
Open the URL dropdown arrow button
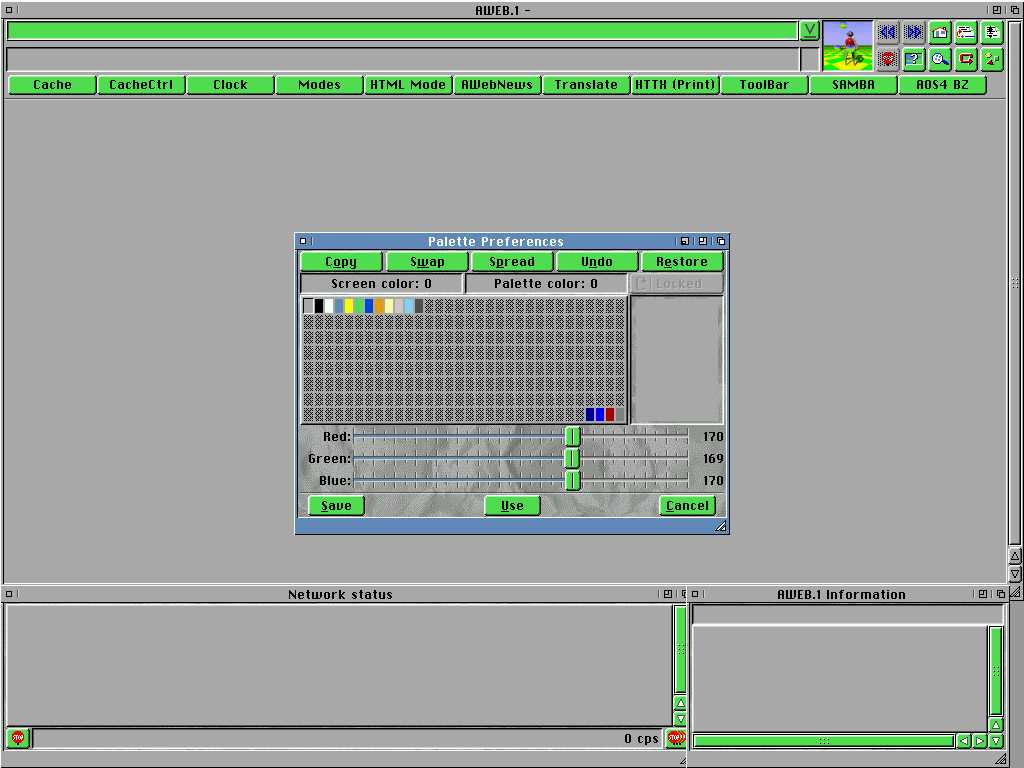pos(809,31)
